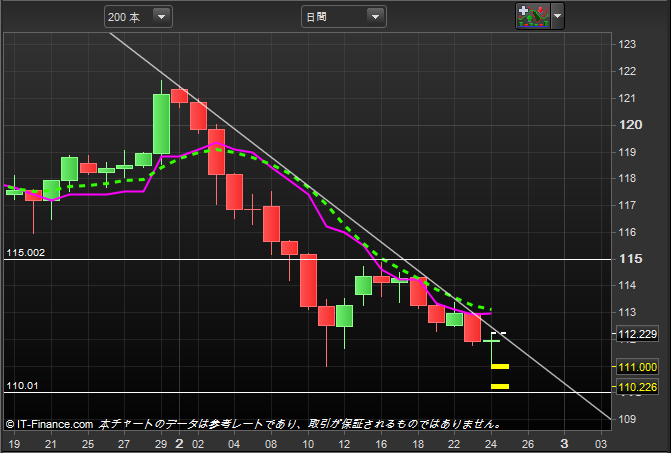This screenshot has width=671, height=453.
Task: Click date axis label 29
Action: [x=160, y=444]
